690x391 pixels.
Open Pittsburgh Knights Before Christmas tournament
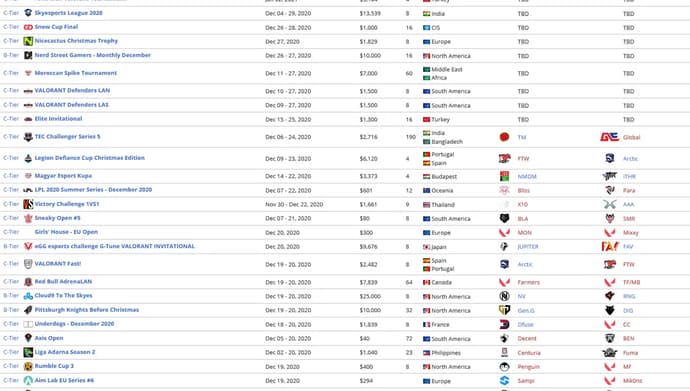click(x=87, y=310)
